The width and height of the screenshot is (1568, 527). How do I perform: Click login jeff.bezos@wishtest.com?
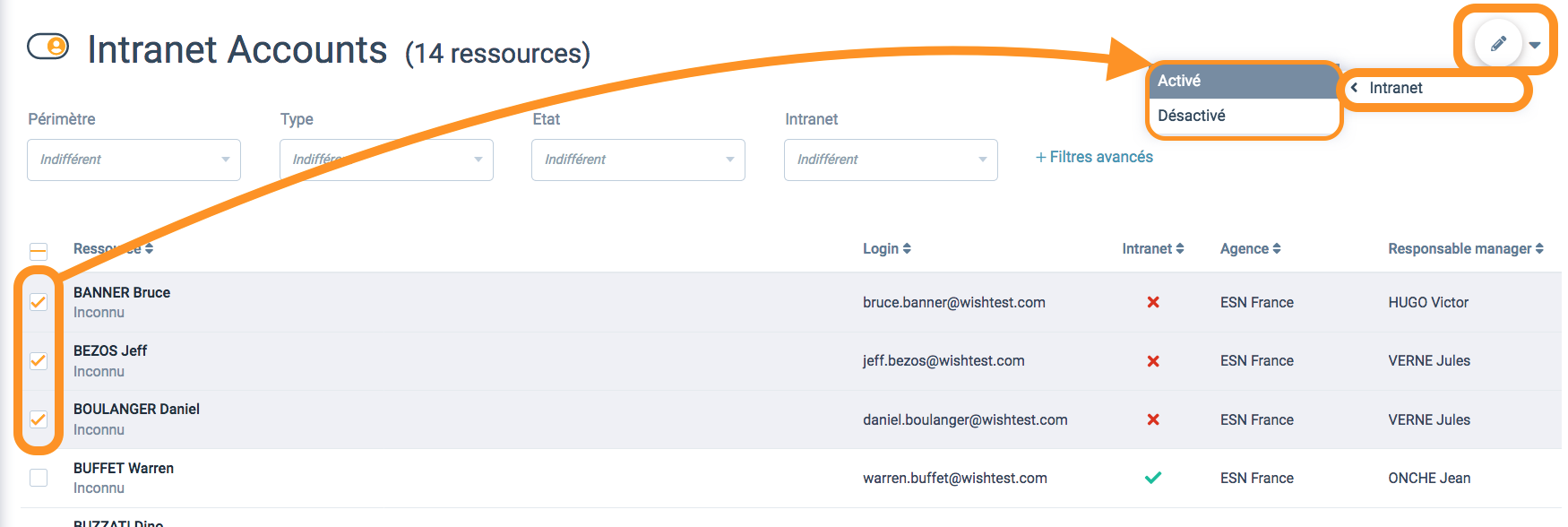(x=943, y=360)
